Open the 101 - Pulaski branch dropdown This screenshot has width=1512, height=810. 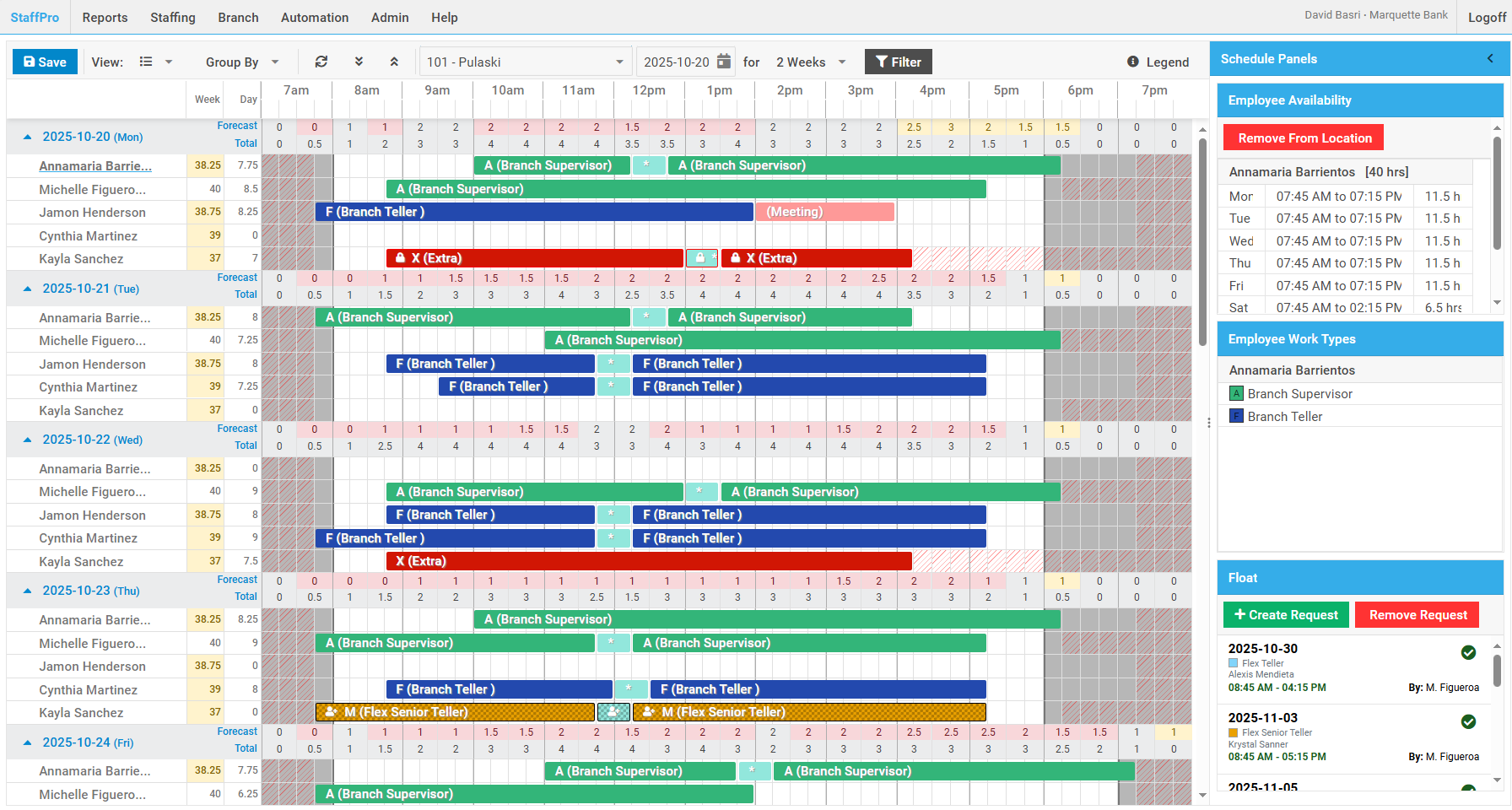(525, 62)
